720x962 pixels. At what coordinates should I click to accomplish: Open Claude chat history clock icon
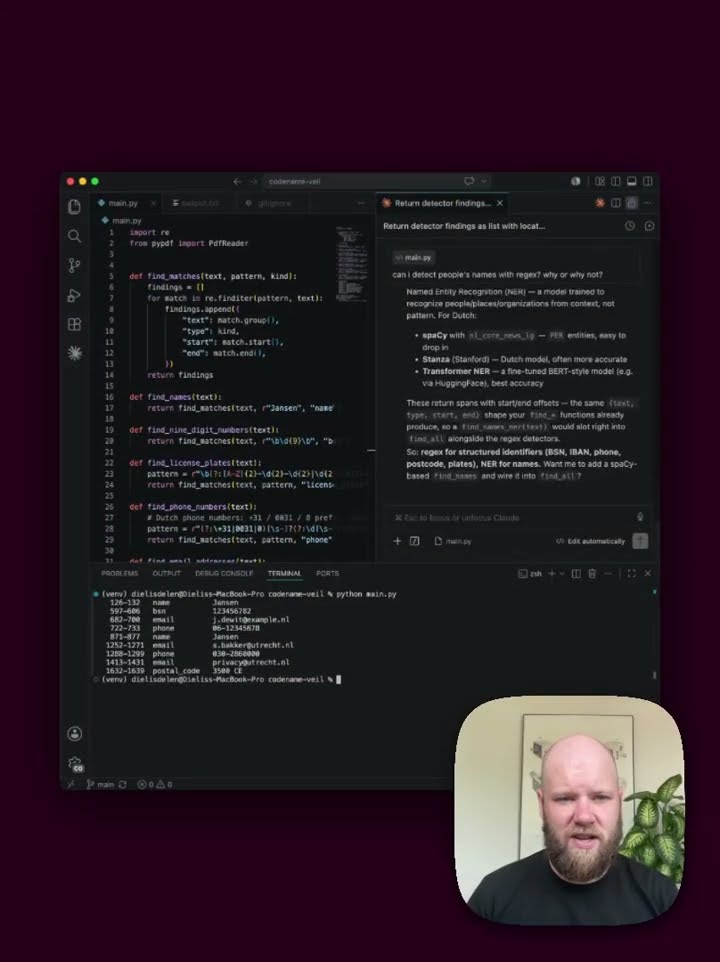(630, 226)
